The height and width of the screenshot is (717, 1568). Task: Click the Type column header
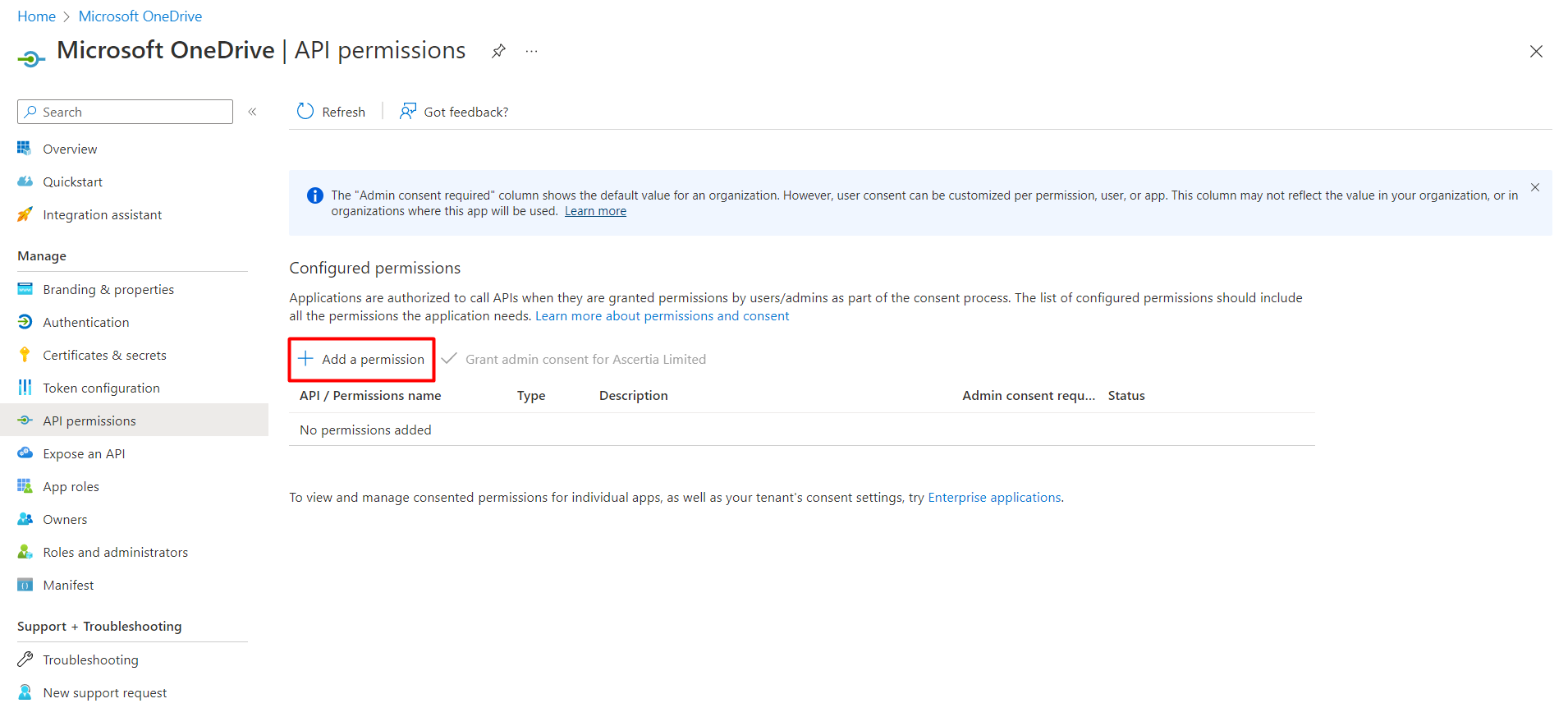(x=531, y=395)
